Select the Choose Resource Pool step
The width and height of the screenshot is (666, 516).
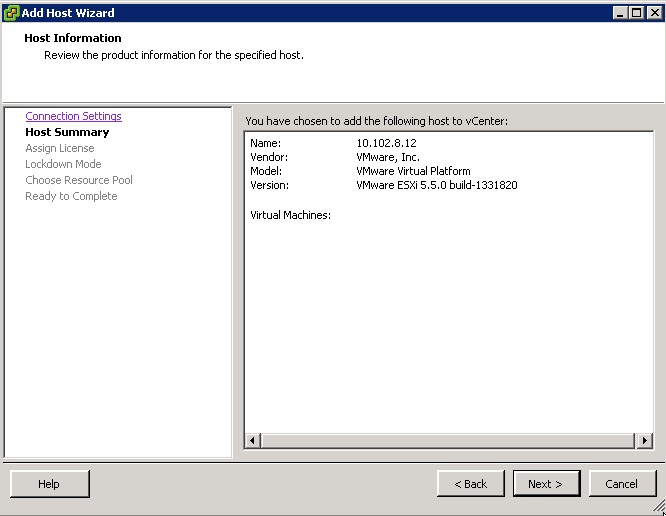pos(79,180)
